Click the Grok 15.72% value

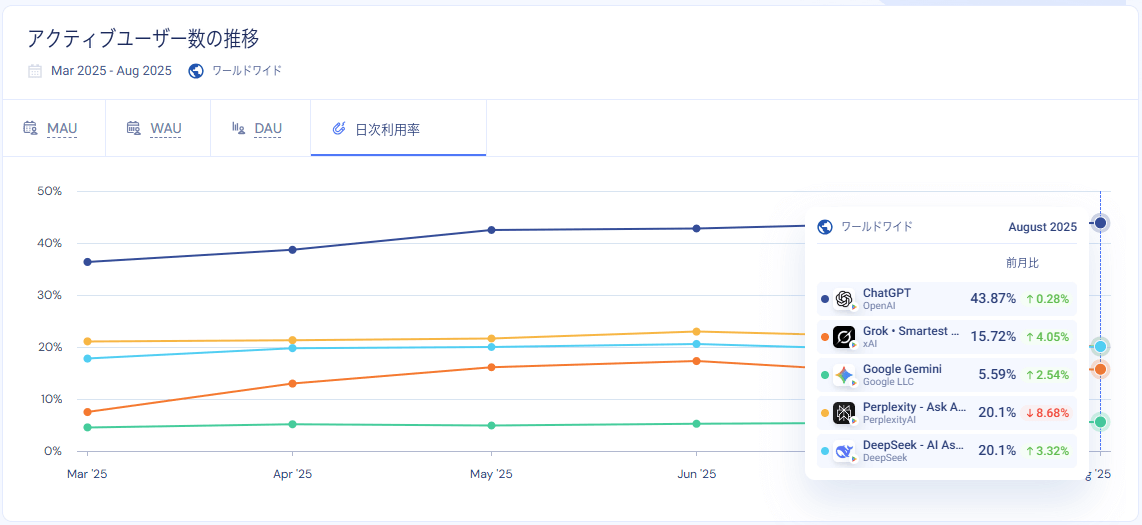[x=993, y=336]
